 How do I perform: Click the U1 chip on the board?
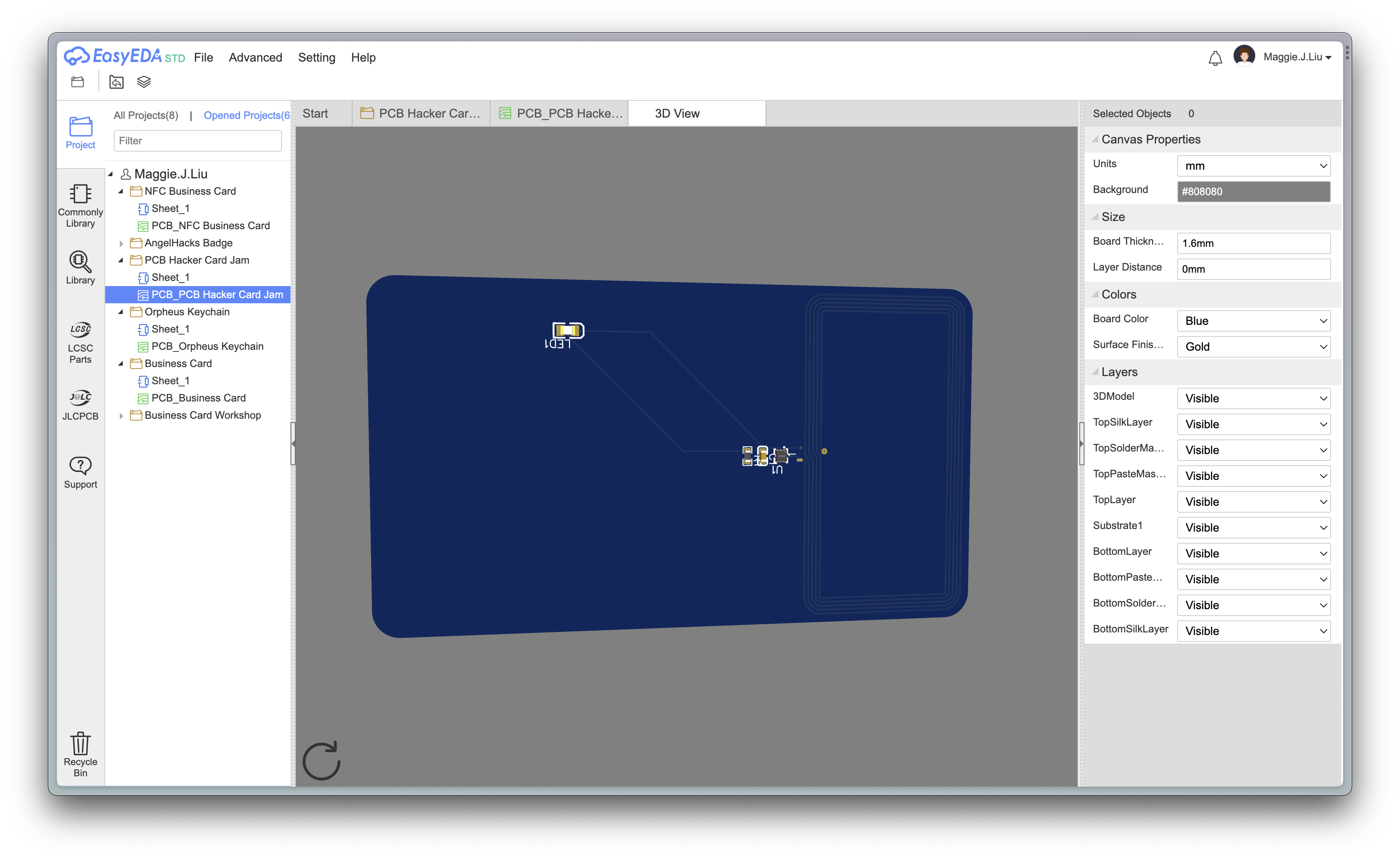click(781, 456)
